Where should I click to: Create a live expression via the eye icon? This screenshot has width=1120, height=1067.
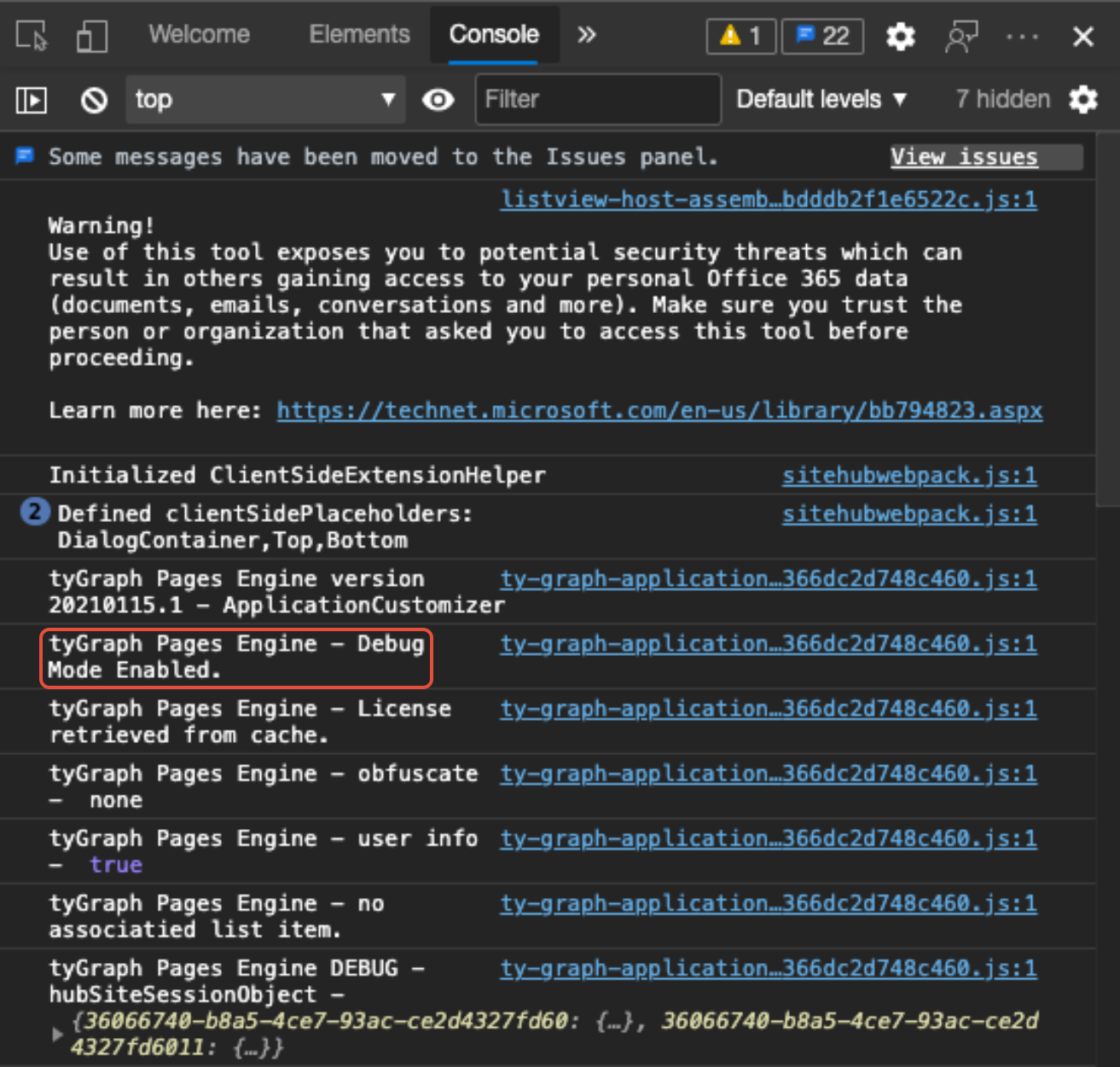click(438, 100)
